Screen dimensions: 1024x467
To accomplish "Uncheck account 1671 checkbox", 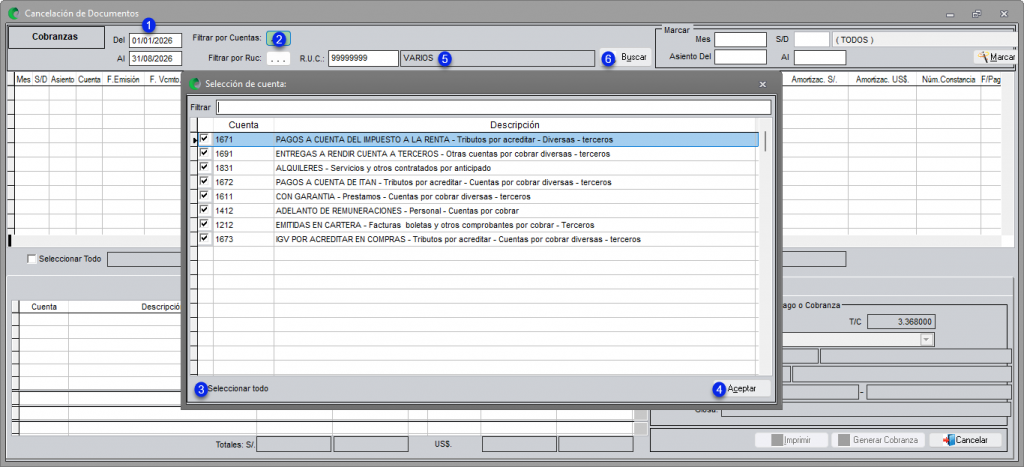I will coord(204,139).
